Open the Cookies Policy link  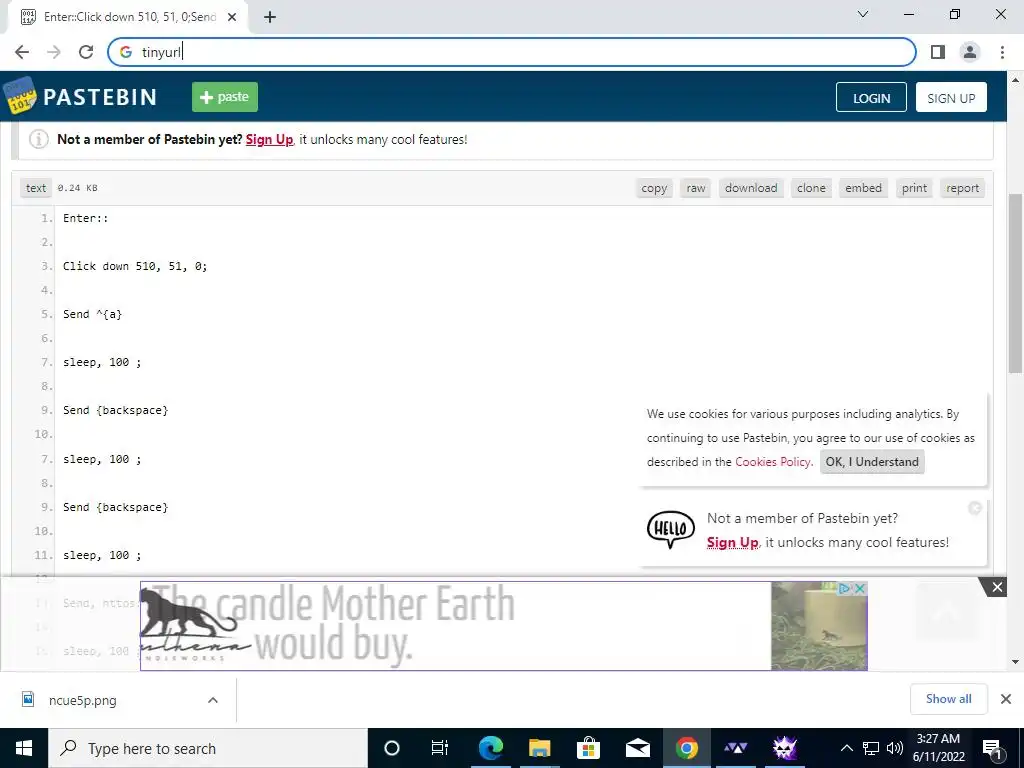point(773,462)
